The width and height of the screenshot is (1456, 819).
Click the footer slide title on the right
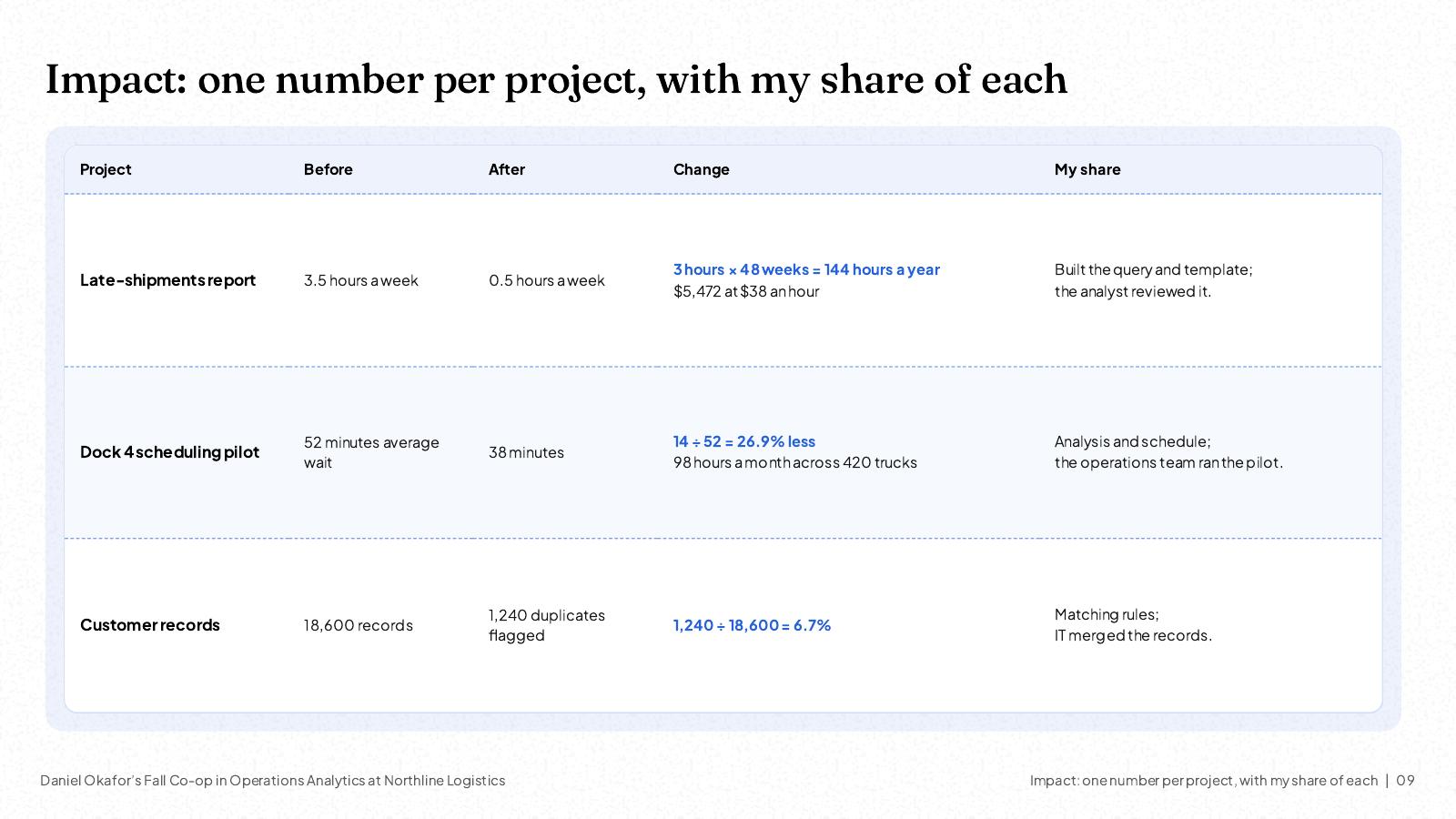click(x=1204, y=780)
